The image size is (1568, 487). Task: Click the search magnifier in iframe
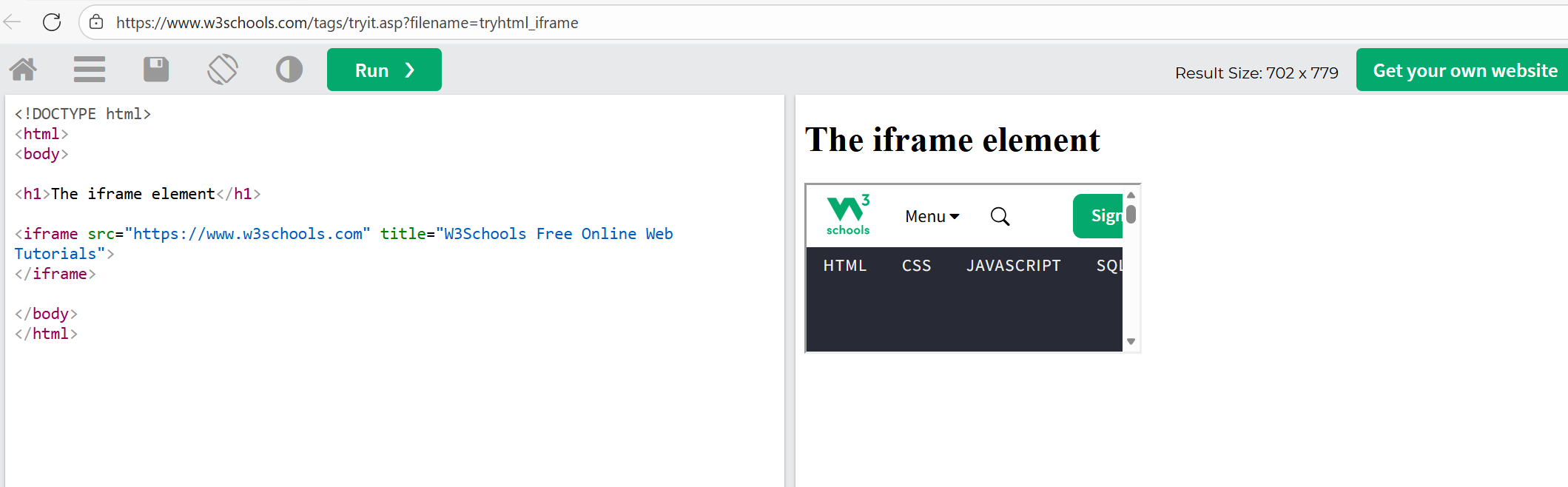click(1000, 216)
